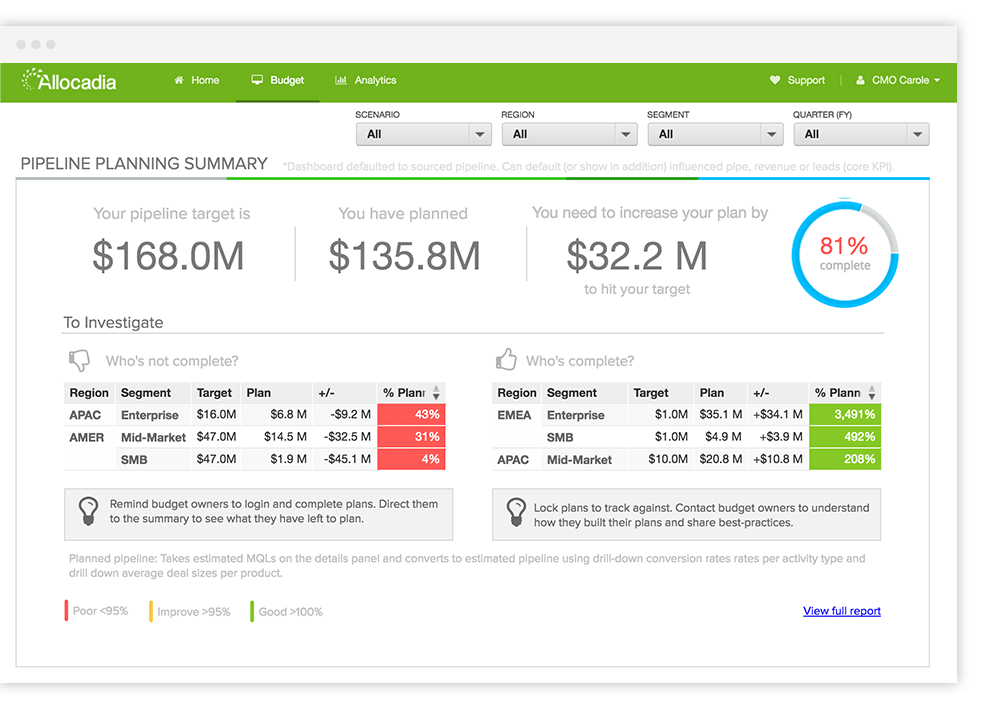
Task: Expand the Quarter (FY) dropdown
Action: coord(862,134)
